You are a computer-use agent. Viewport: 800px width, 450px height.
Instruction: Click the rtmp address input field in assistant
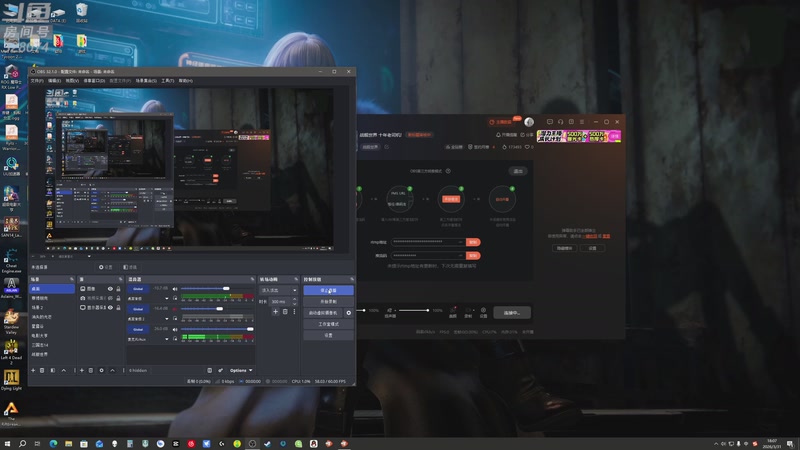click(x=428, y=242)
